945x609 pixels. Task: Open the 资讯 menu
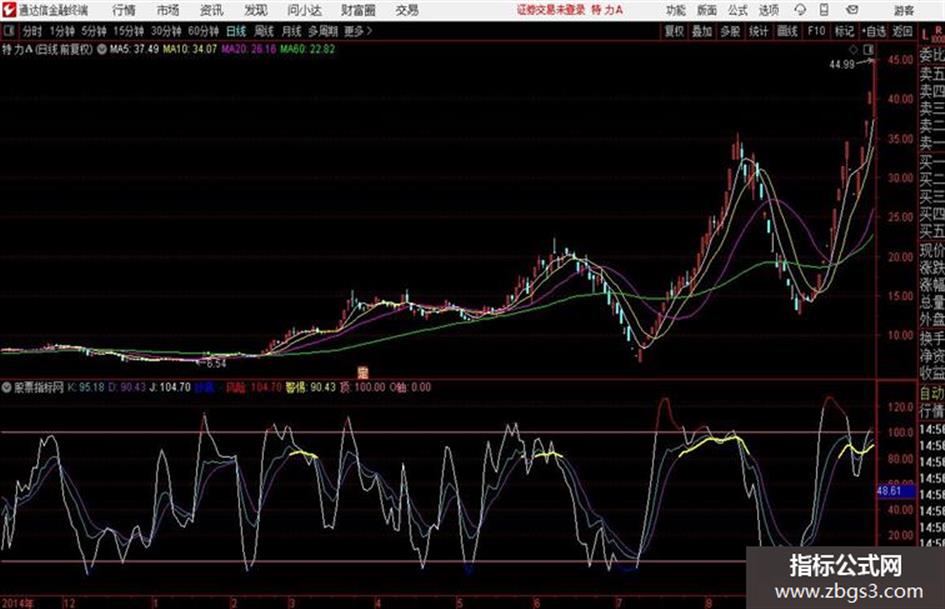[x=212, y=10]
